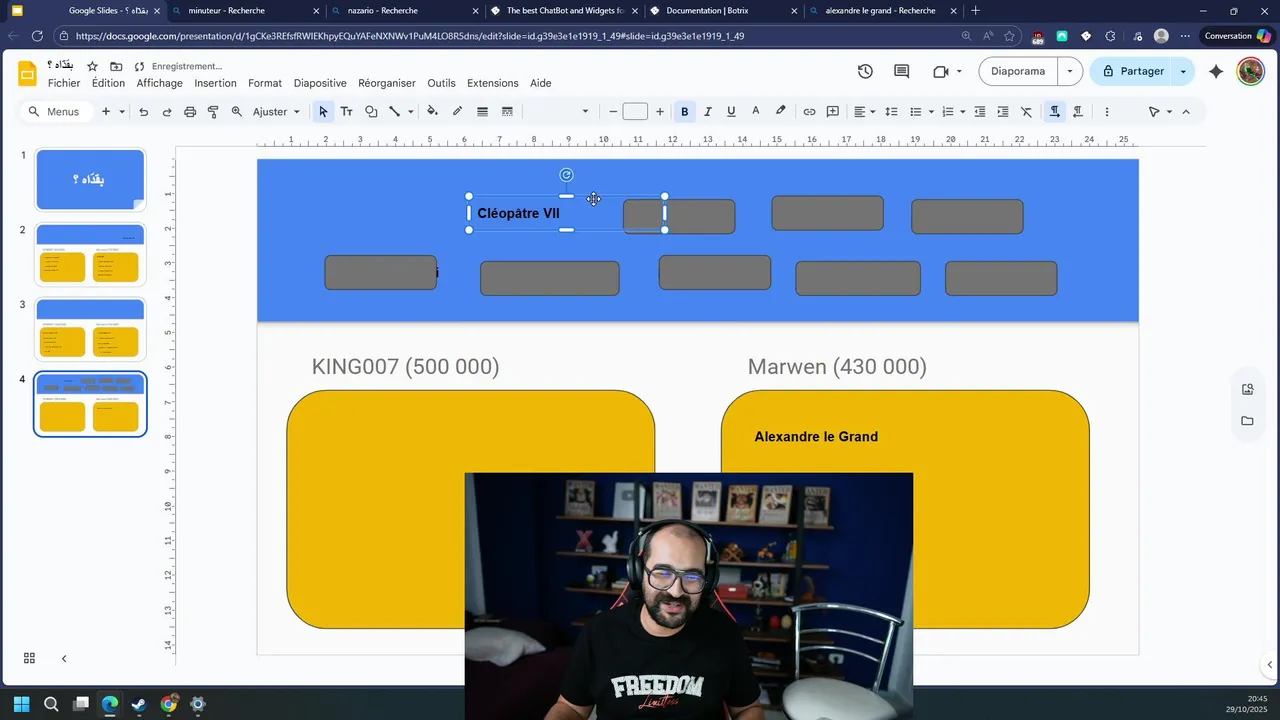Viewport: 1280px width, 720px height.
Task: Open the Partager dropdown arrow
Action: pos(1183,71)
